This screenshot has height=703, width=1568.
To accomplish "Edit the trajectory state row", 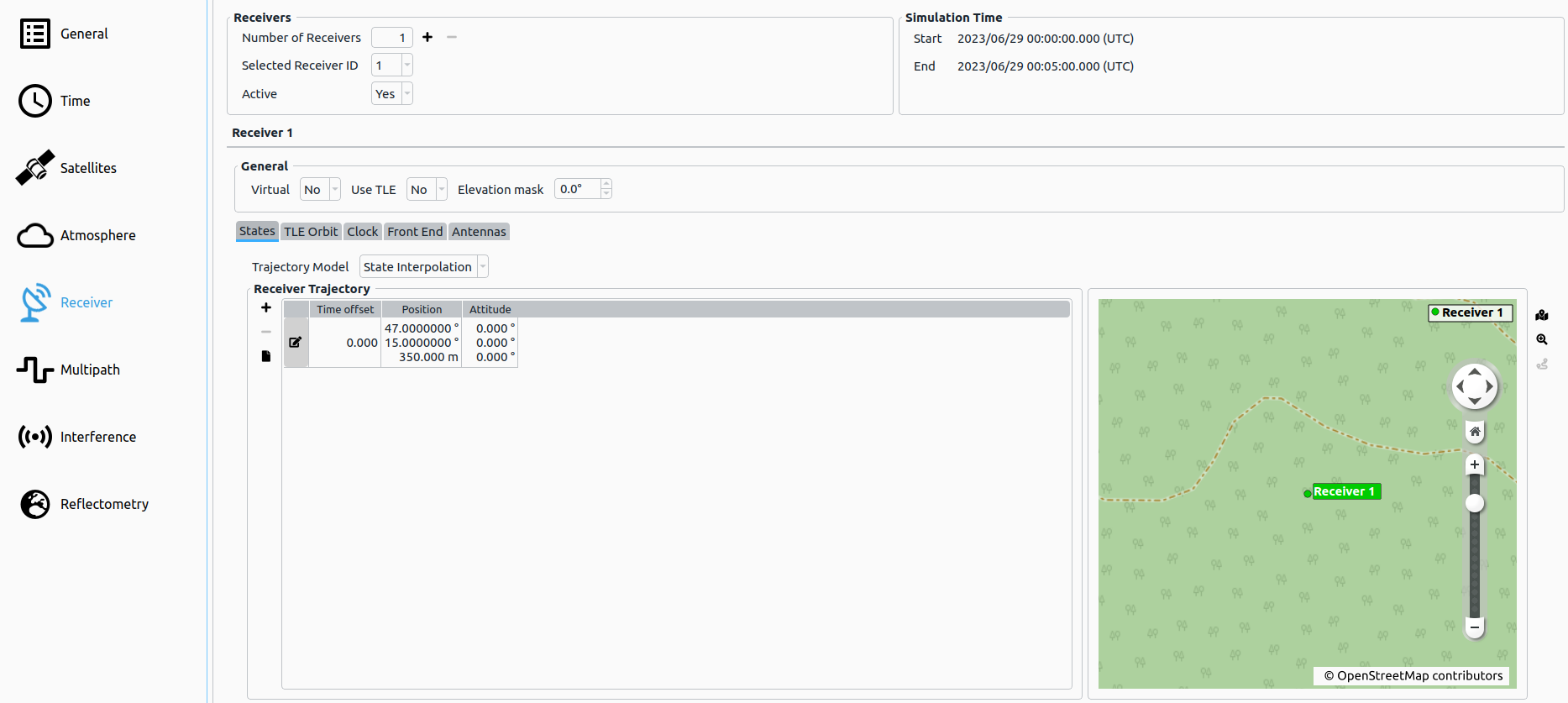I will (x=296, y=343).
